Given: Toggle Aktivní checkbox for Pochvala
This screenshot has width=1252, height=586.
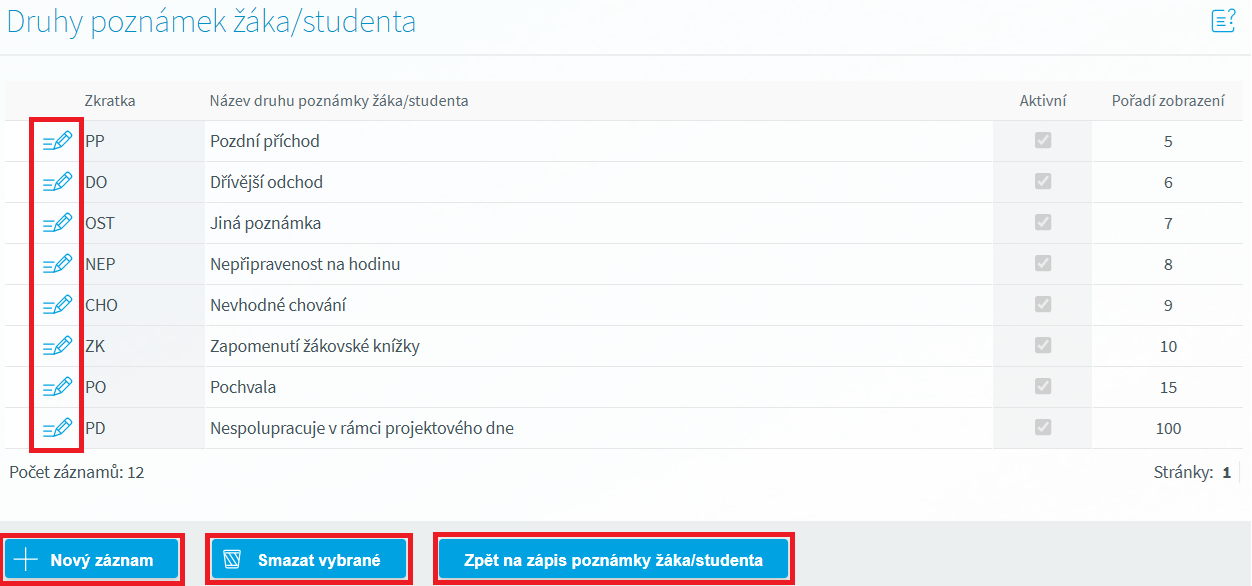Looking at the screenshot, I should click(1043, 387).
